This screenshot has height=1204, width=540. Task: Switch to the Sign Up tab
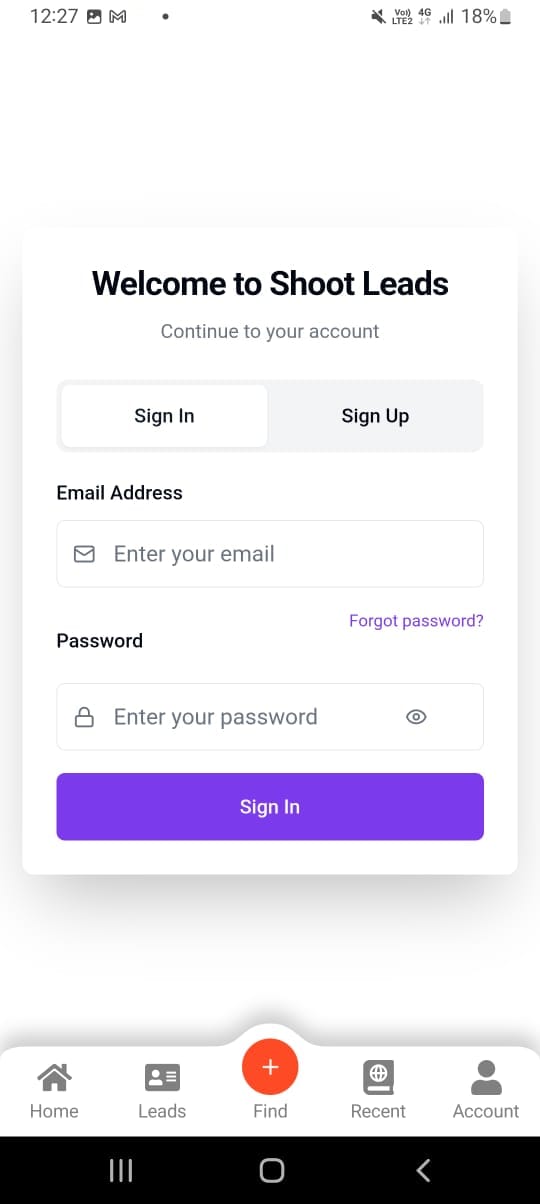[x=375, y=416]
